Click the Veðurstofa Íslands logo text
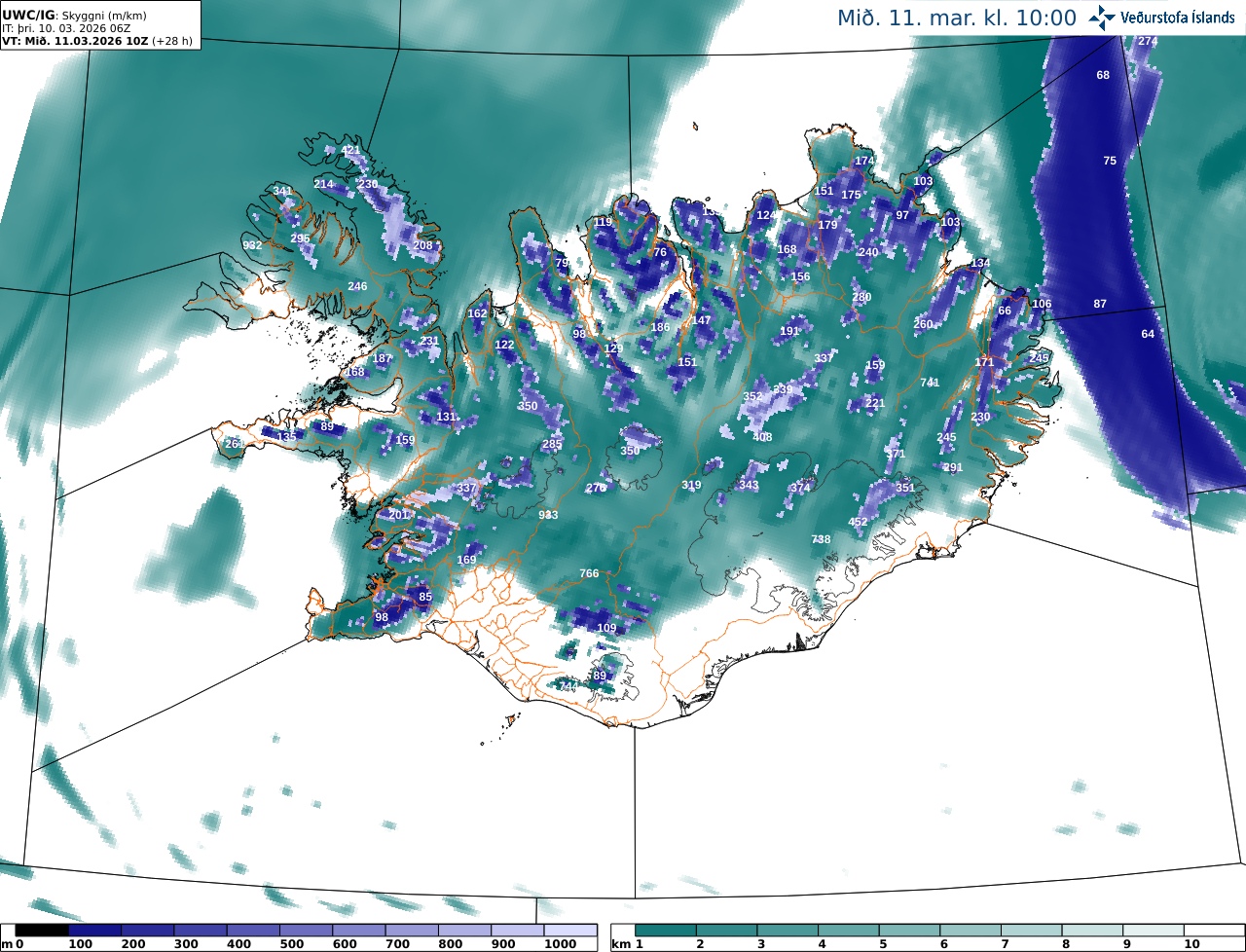 click(1178, 18)
